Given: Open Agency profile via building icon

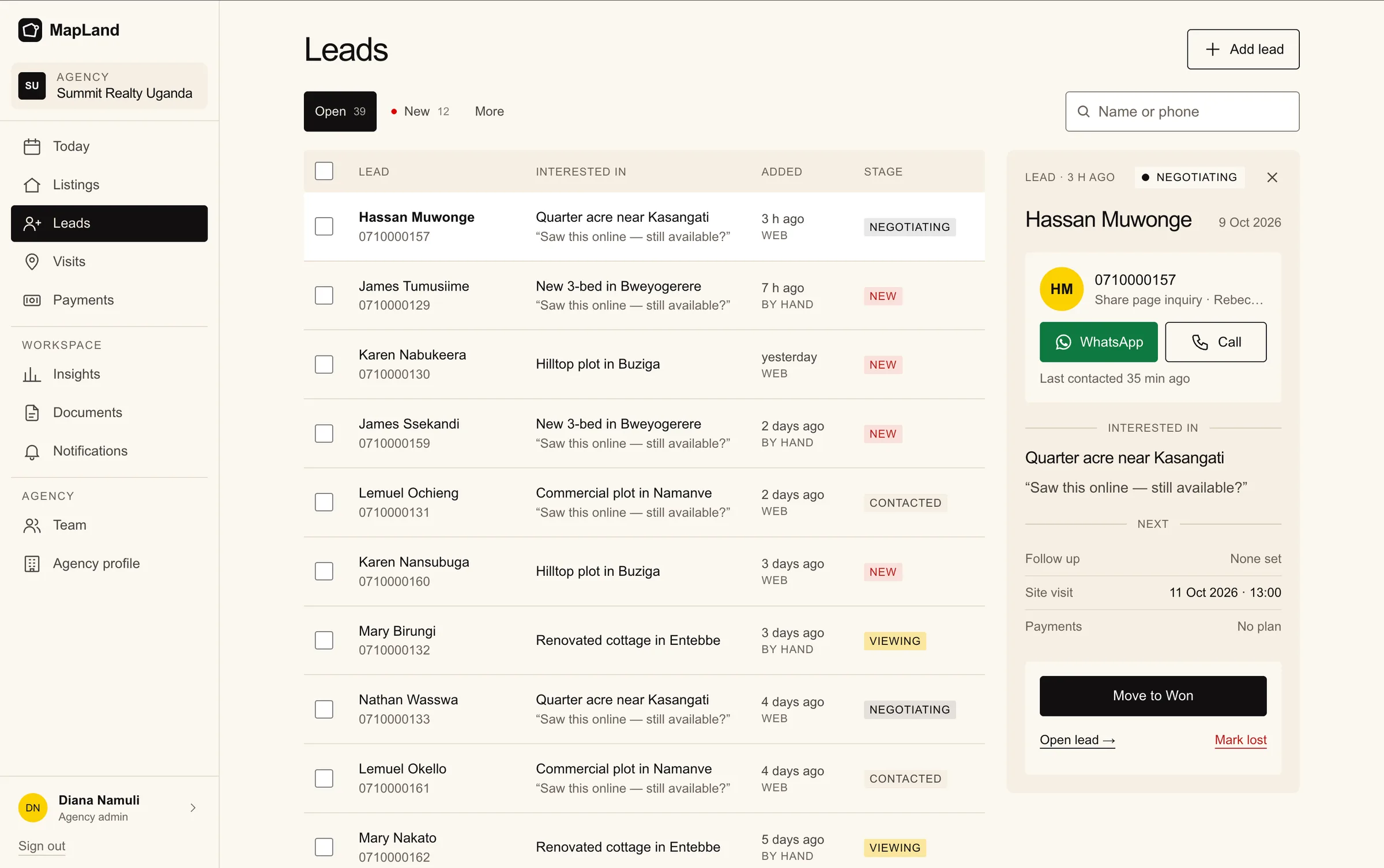Looking at the screenshot, I should (x=32, y=564).
